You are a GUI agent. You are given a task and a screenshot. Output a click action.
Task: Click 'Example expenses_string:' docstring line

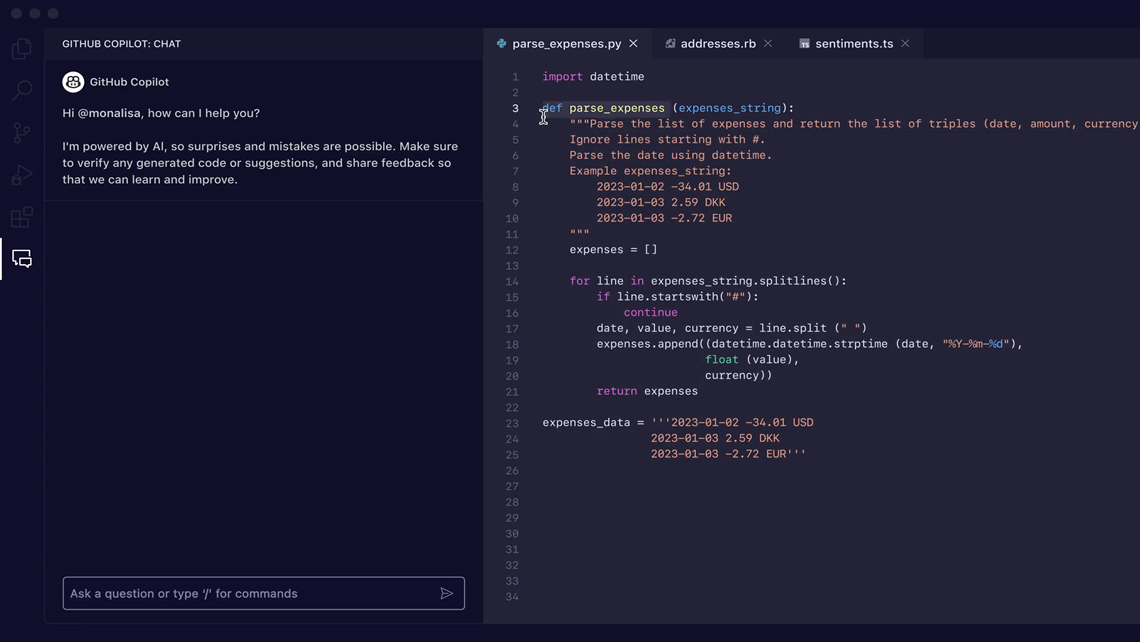click(651, 171)
